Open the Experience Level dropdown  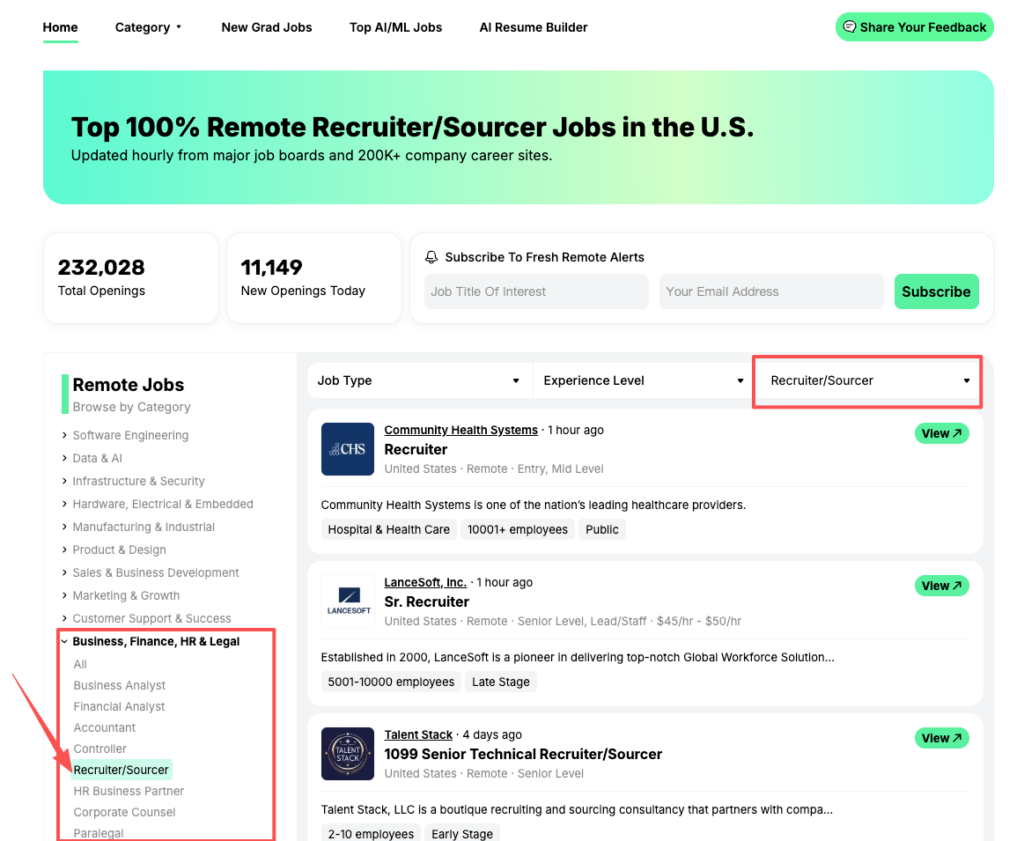642,381
